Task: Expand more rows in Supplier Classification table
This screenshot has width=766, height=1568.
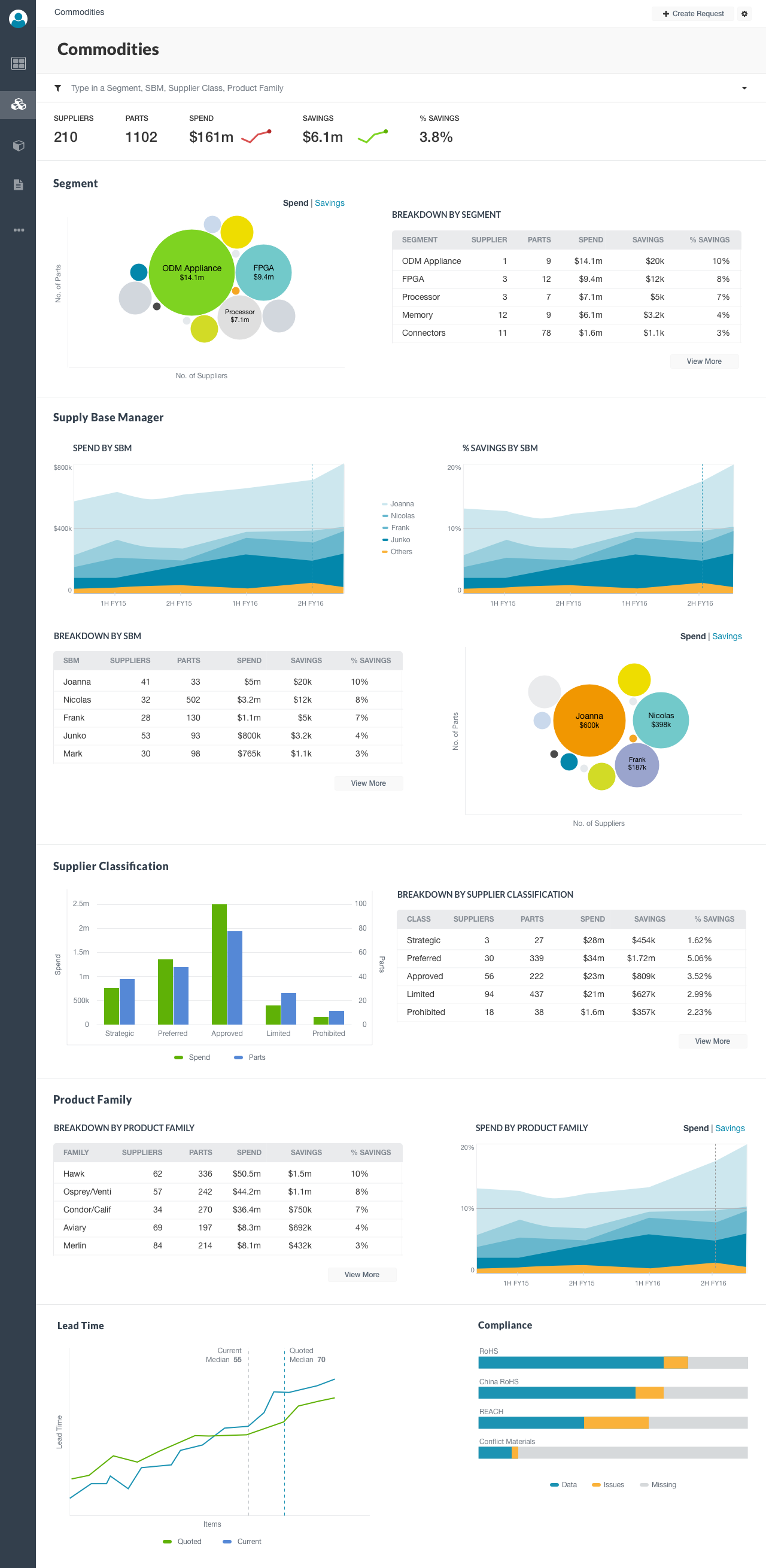Action: (x=712, y=1041)
